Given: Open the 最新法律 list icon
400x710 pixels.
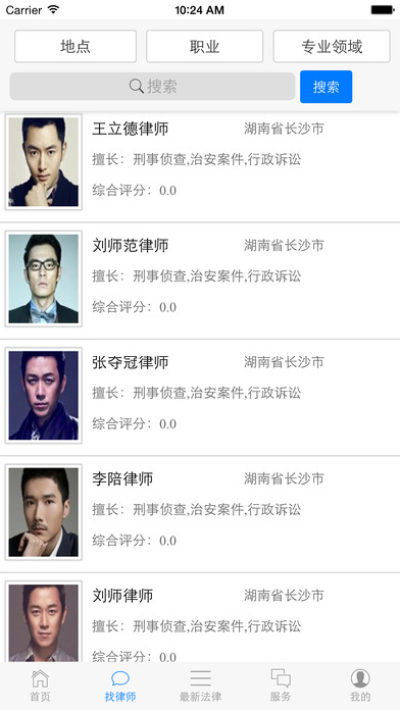Looking at the screenshot, I should point(200,678).
